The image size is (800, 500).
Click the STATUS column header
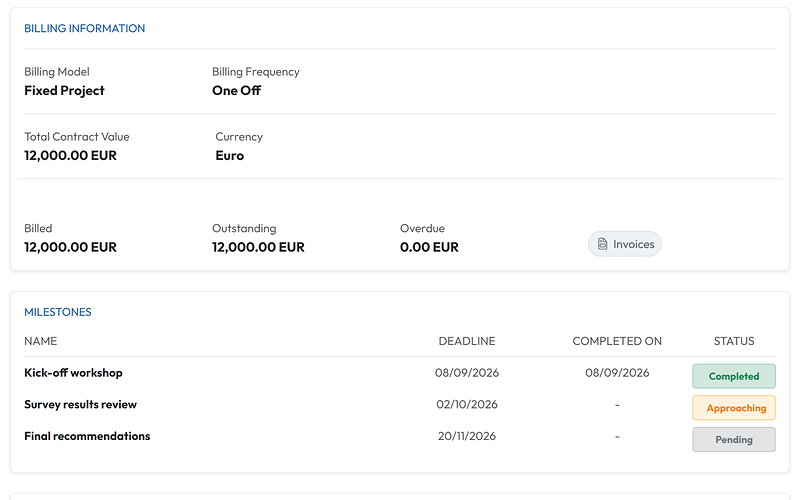click(734, 341)
